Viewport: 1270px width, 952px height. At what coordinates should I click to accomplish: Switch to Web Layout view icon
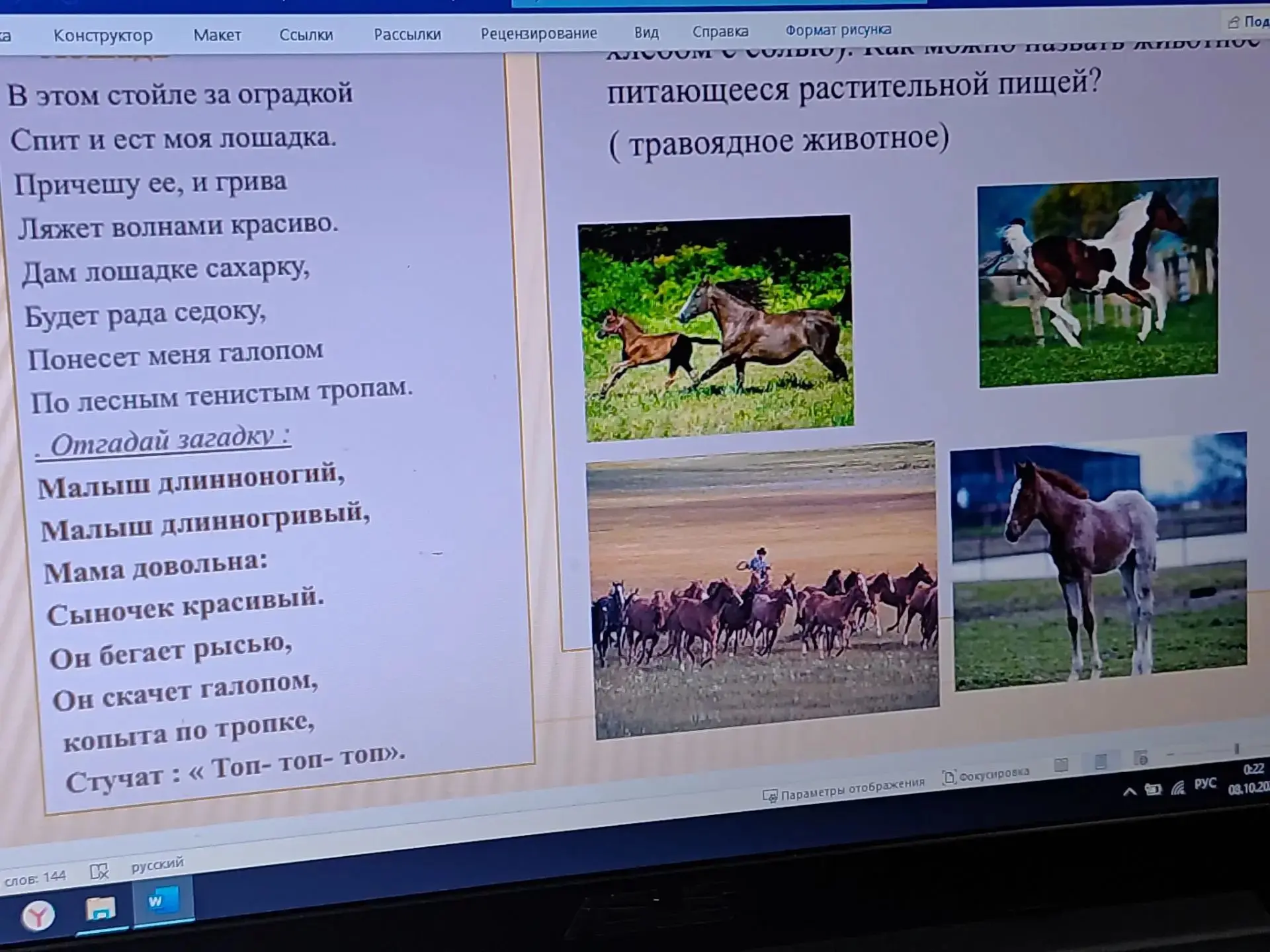[1141, 758]
